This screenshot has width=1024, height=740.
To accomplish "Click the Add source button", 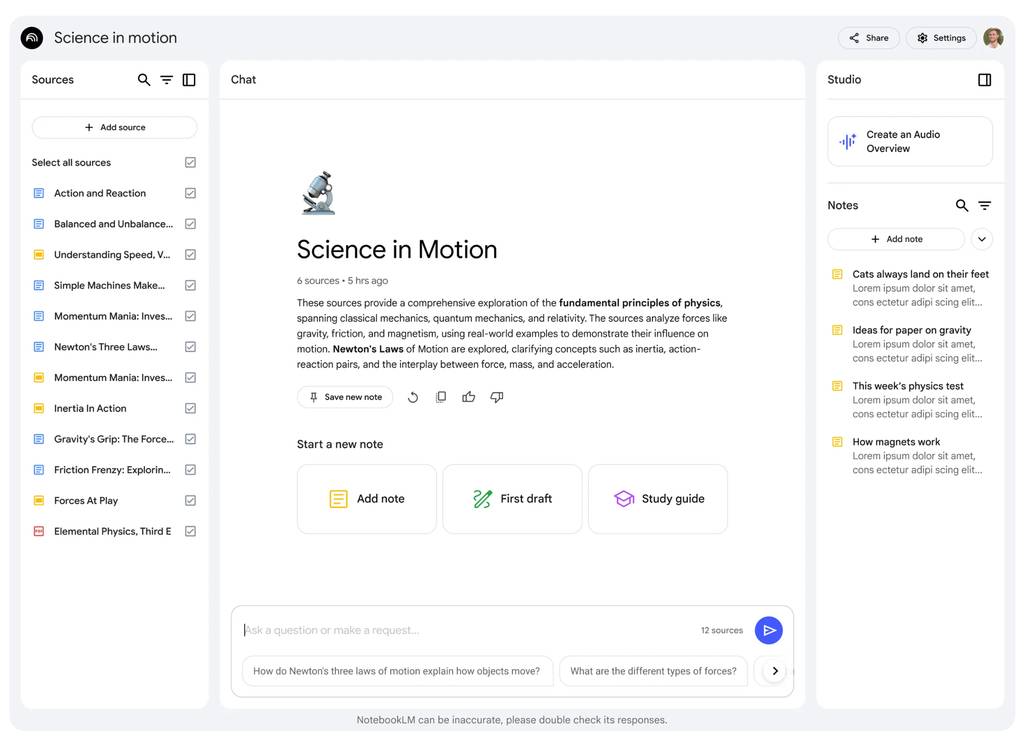I will point(114,128).
